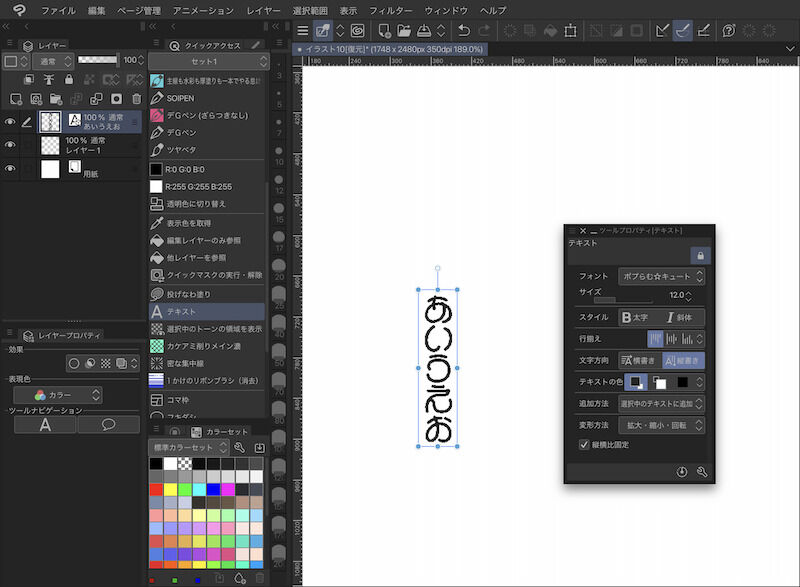The image size is (800, 587).
Task: Click the balloon icon in ツールナビゲーション
Action: point(109,424)
